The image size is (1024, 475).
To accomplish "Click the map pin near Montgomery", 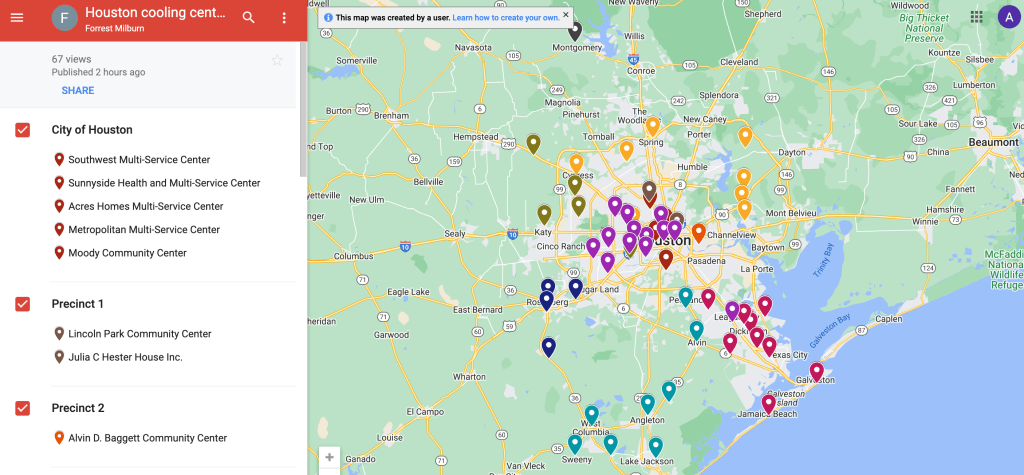I will 575,30.
